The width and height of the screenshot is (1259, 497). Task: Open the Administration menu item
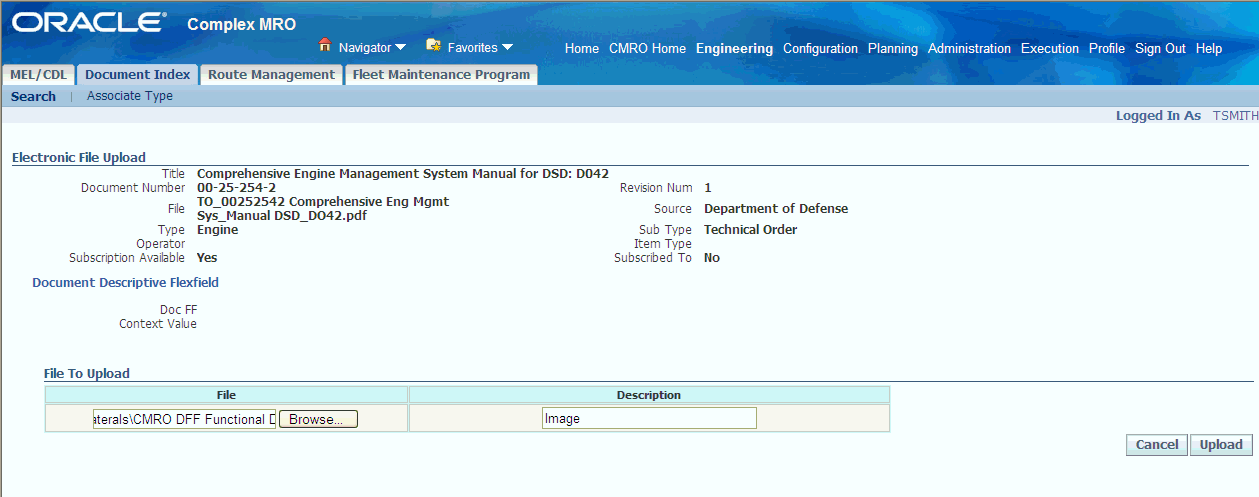pos(969,48)
